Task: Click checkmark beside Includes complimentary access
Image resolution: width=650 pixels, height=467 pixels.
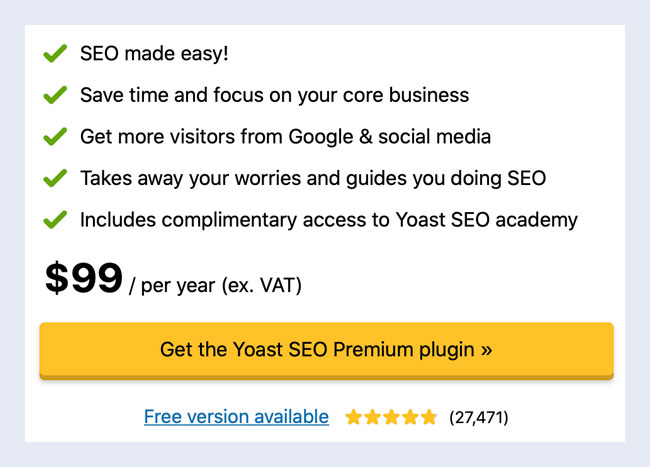Action: (55, 220)
